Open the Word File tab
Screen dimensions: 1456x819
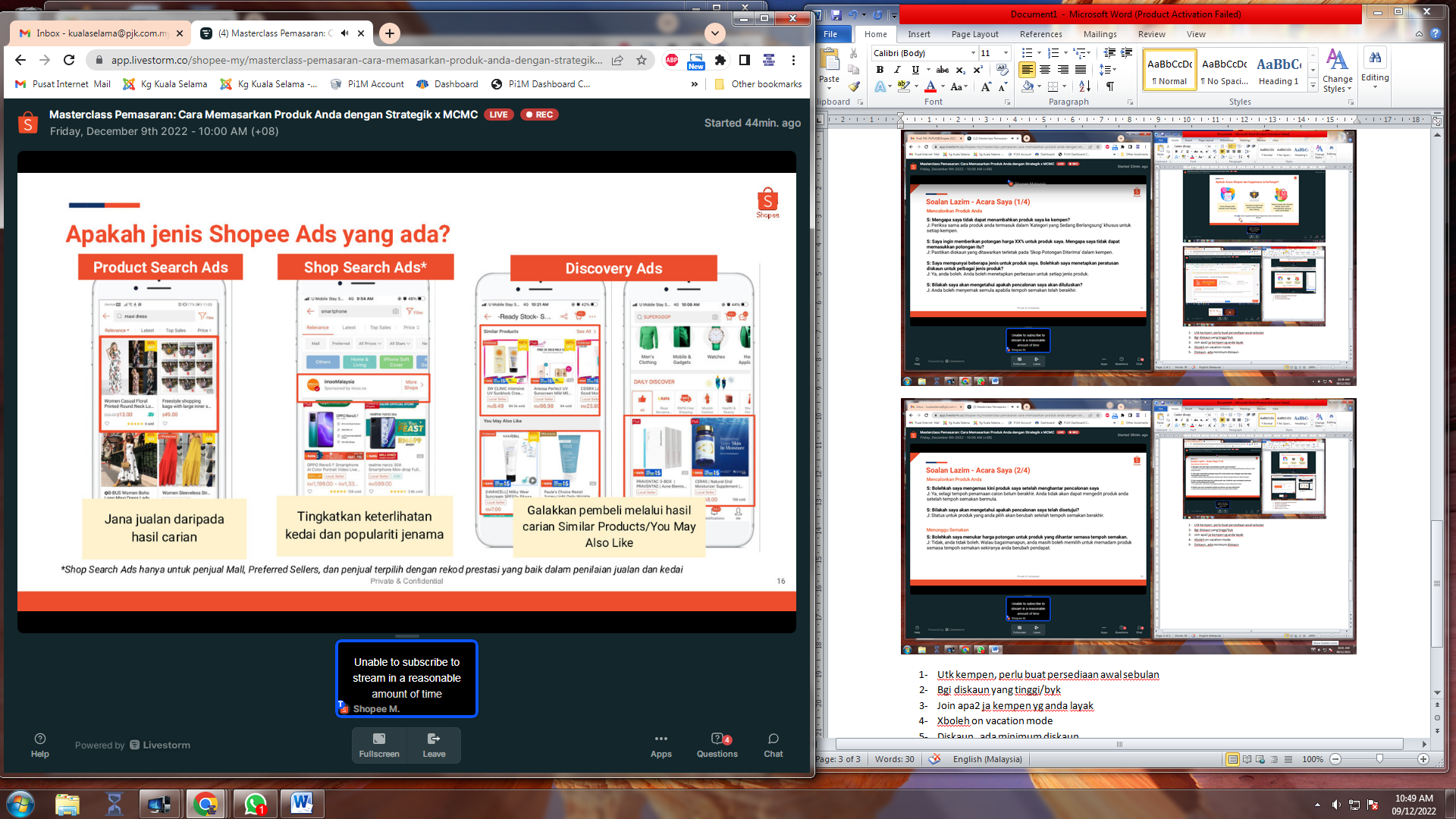click(831, 34)
